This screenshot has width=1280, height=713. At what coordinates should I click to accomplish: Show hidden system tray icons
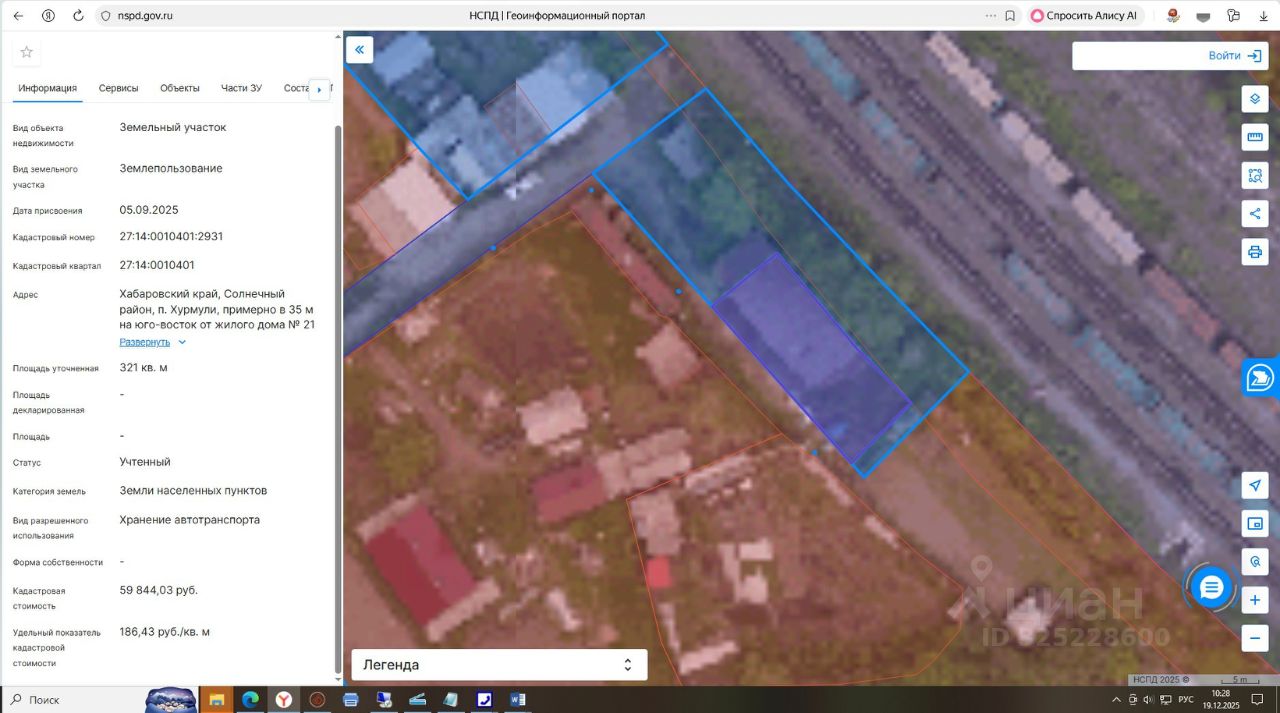pos(1117,700)
